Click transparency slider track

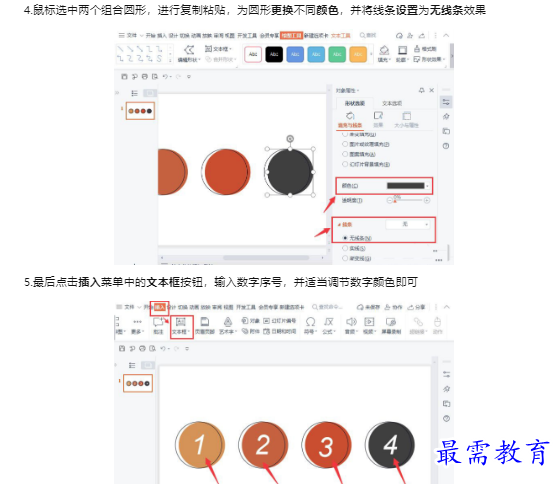[408, 200]
